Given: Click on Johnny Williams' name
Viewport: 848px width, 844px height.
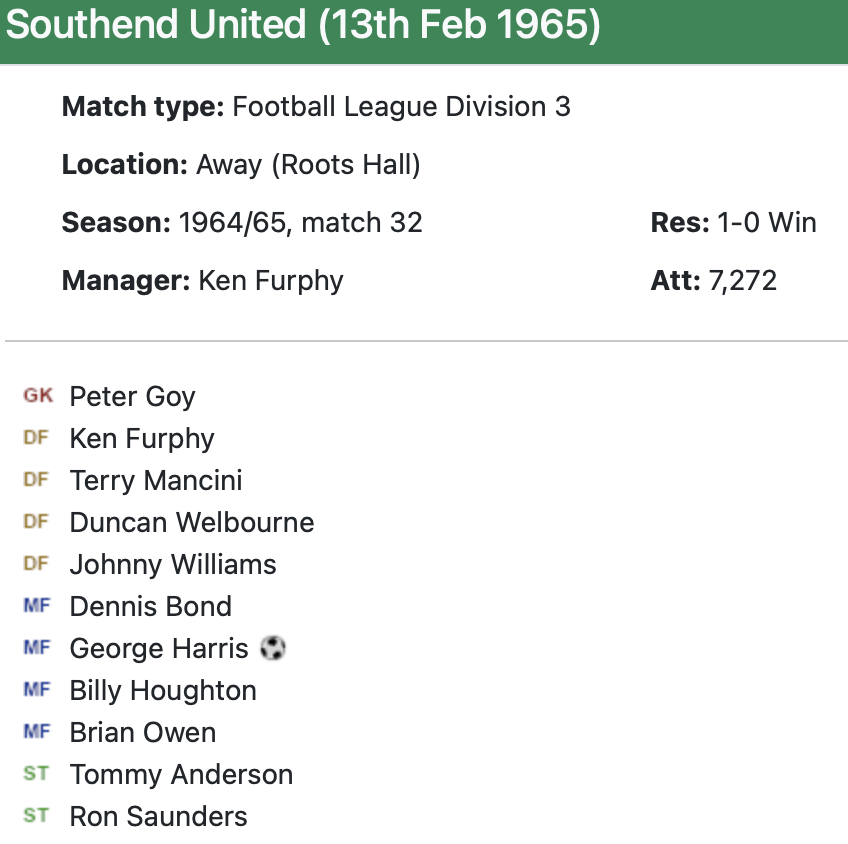Looking at the screenshot, I should (x=173, y=565).
